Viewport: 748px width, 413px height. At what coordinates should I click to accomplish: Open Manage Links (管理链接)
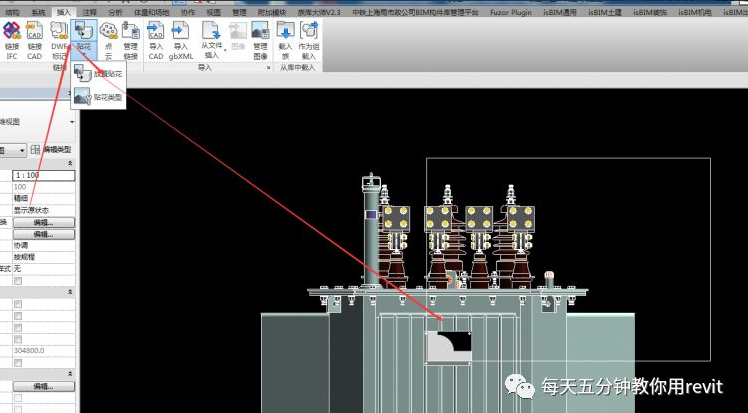click(131, 41)
